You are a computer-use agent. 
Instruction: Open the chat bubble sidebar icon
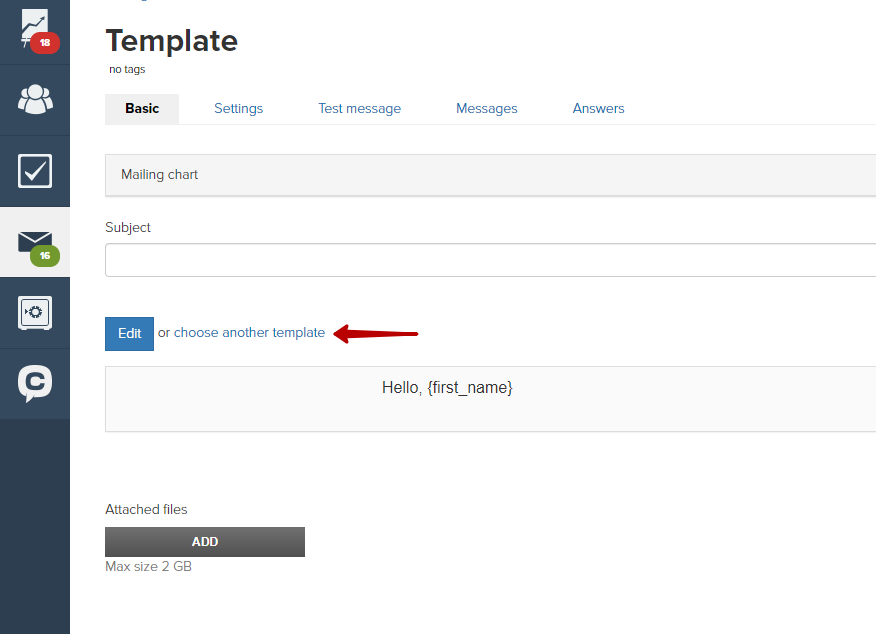click(35, 383)
